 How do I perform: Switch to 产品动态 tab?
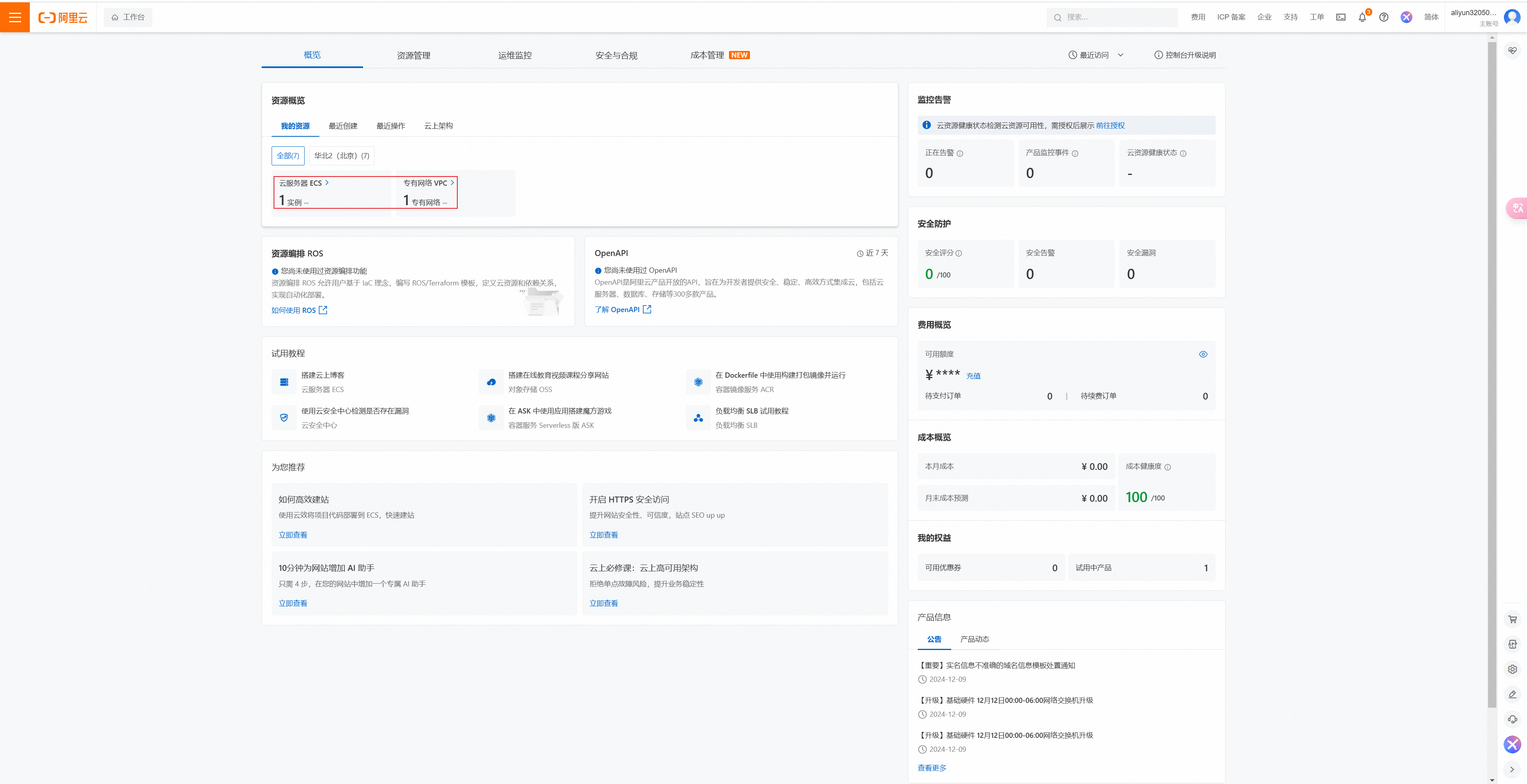(975, 639)
